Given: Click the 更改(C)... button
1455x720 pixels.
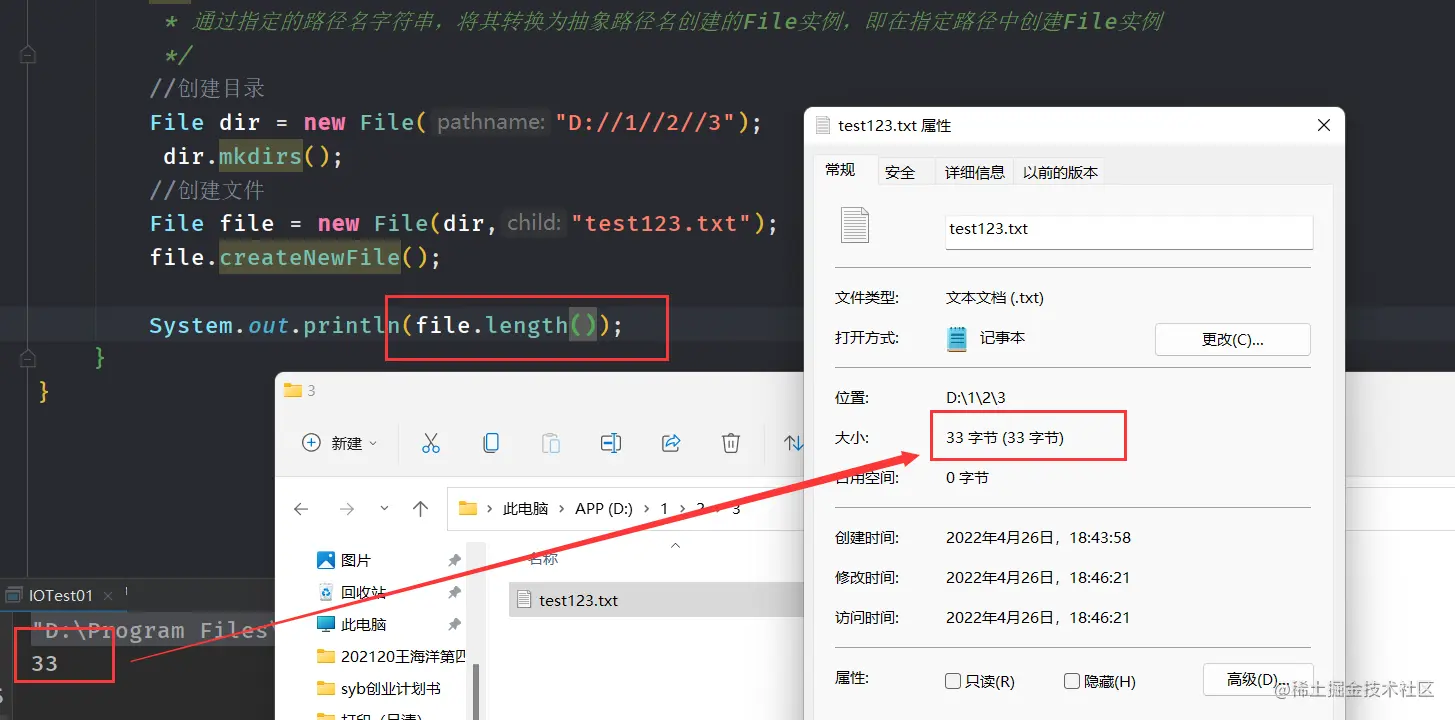Looking at the screenshot, I should point(1233,339).
